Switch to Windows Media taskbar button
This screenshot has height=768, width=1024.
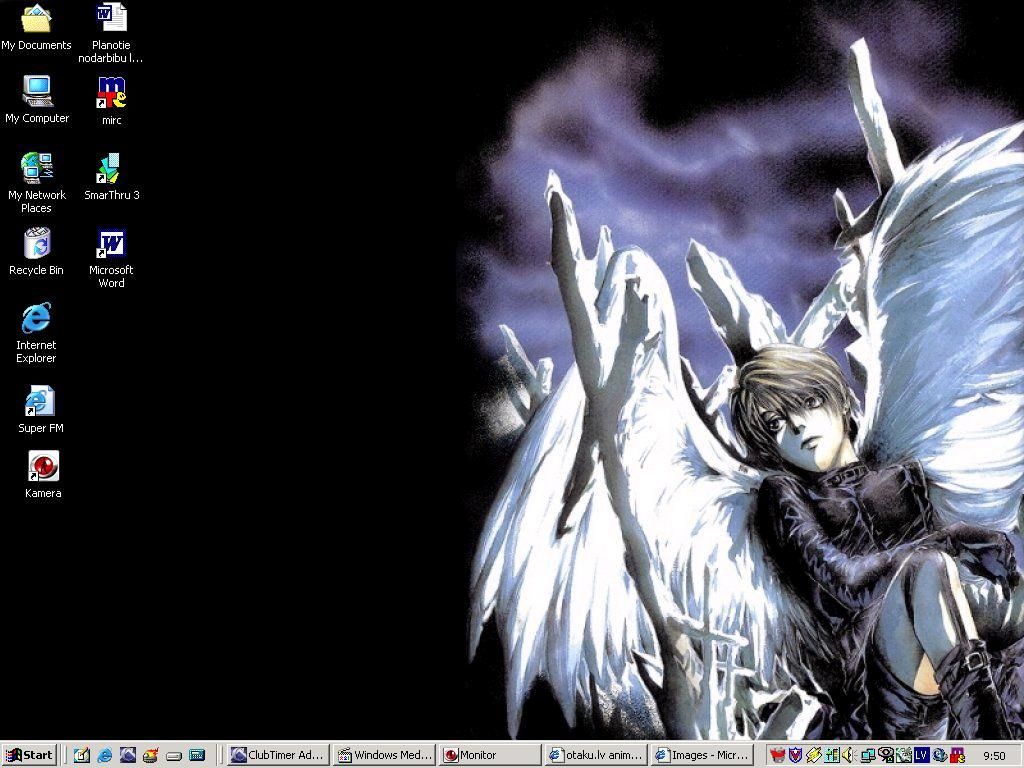click(x=385, y=755)
